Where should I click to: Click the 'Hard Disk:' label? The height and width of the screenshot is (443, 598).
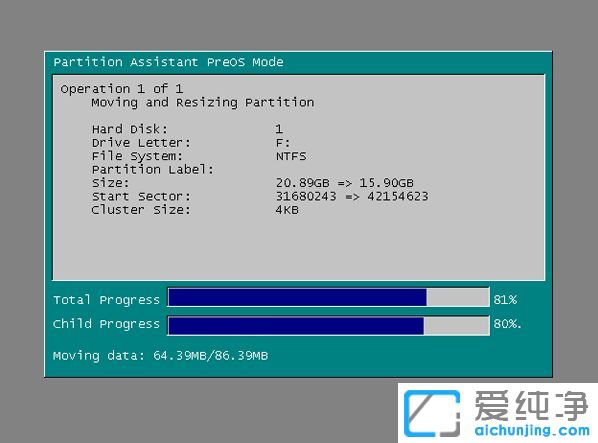[x=129, y=129]
